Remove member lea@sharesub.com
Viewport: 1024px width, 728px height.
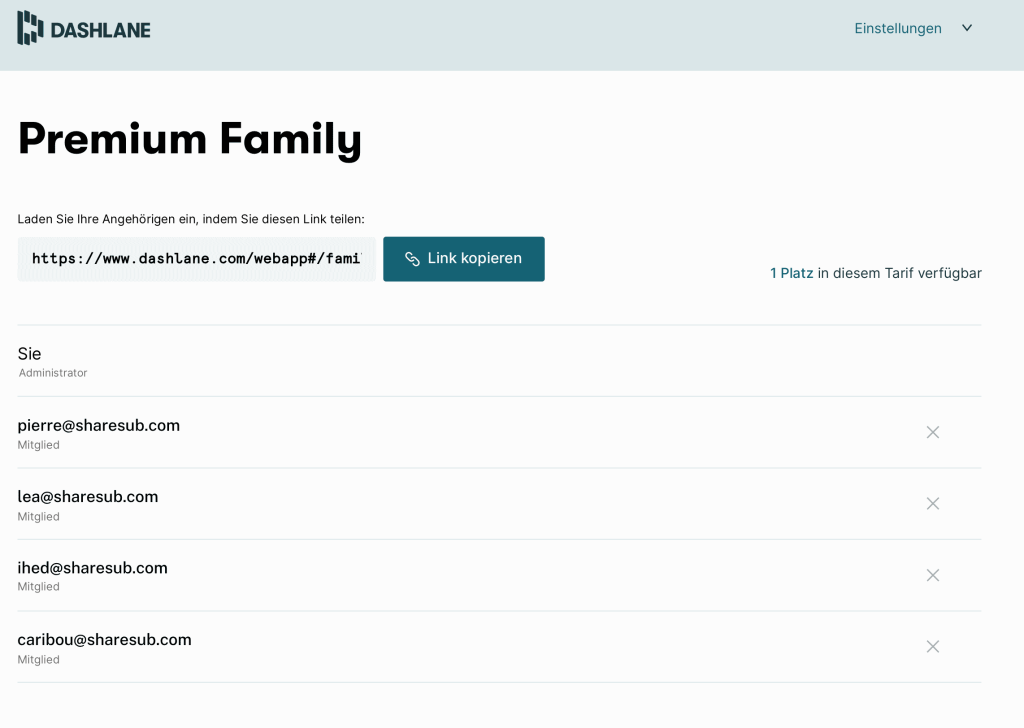click(x=933, y=503)
